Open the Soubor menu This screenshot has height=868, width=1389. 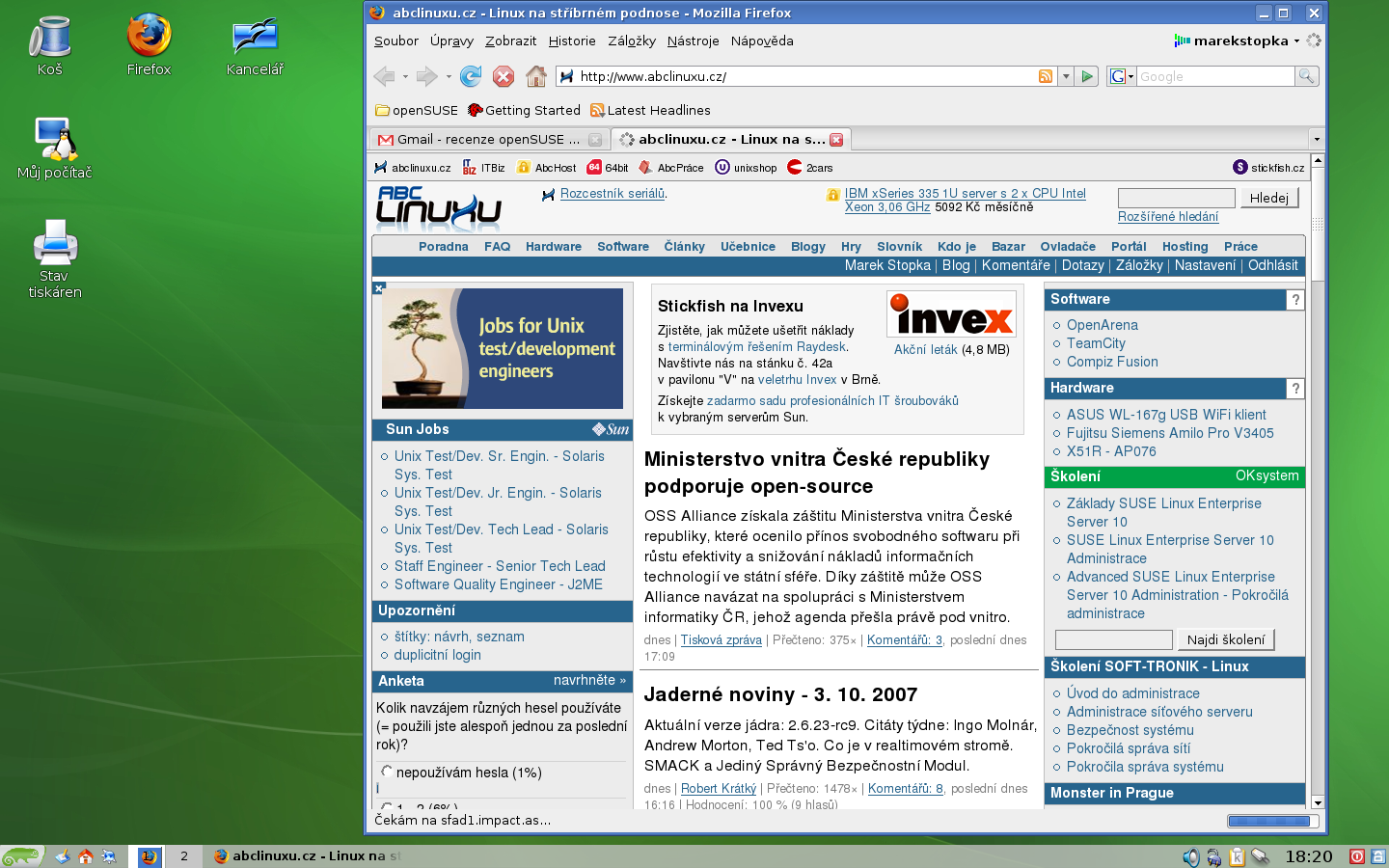pos(396,41)
